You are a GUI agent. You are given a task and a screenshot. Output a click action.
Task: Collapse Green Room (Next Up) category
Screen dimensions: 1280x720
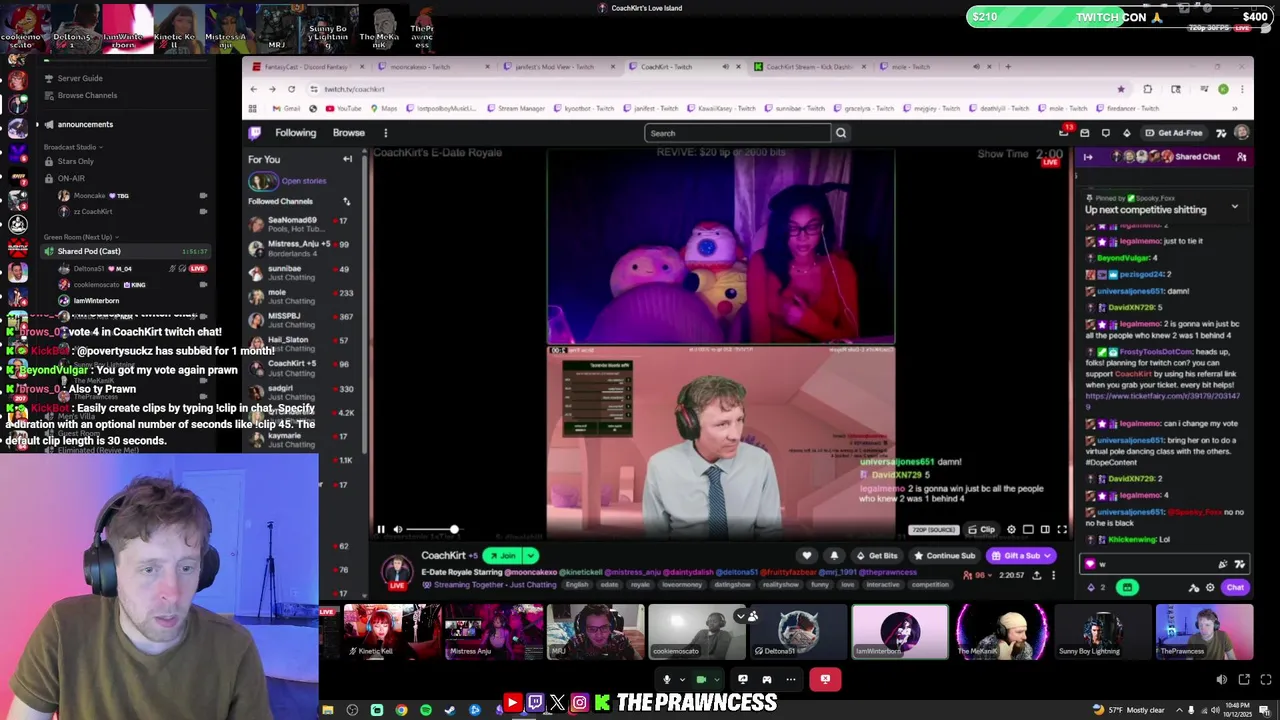pos(80,237)
